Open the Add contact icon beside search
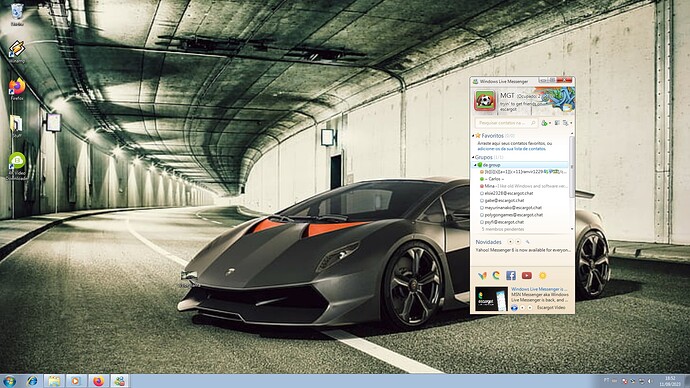The width and height of the screenshot is (690, 388). click(545, 123)
